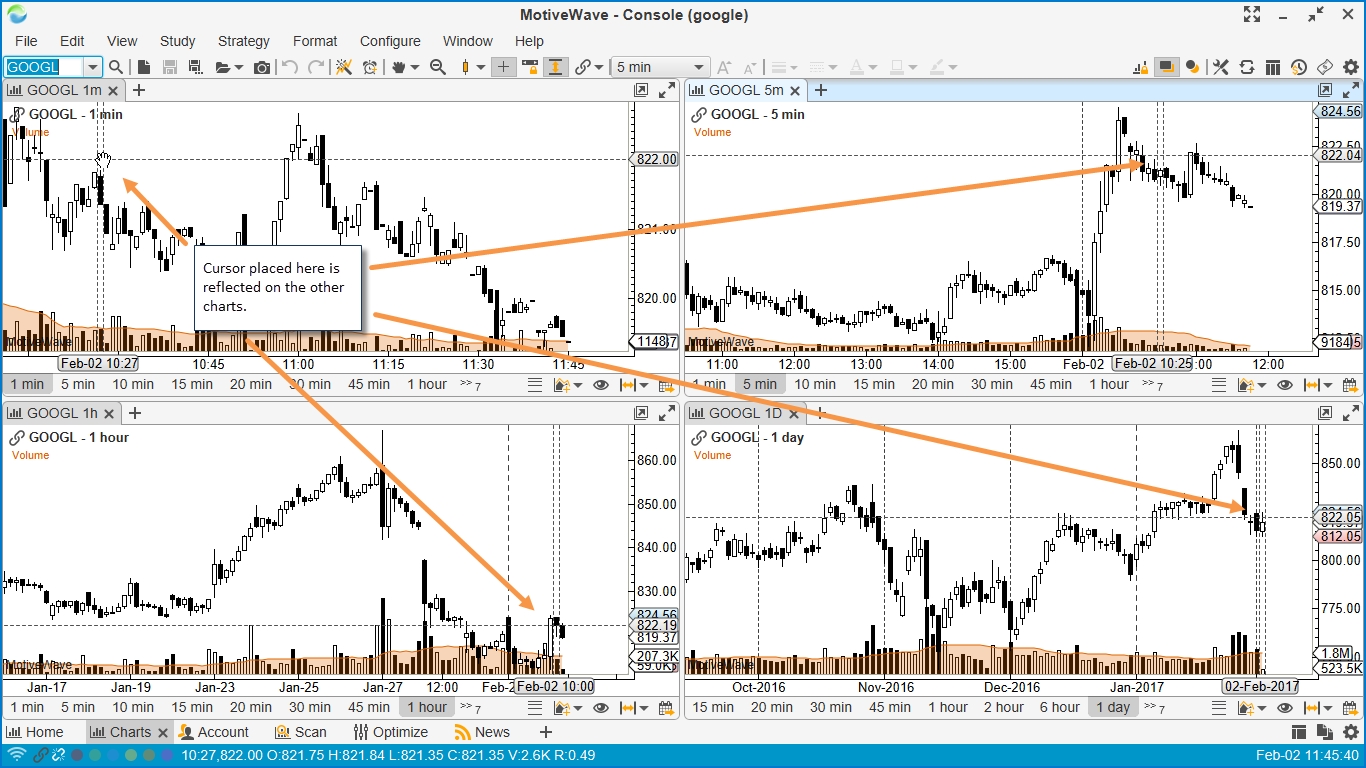
Task: Select 2 hour on the GOOGL 1D chart
Action: click(1003, 707)
